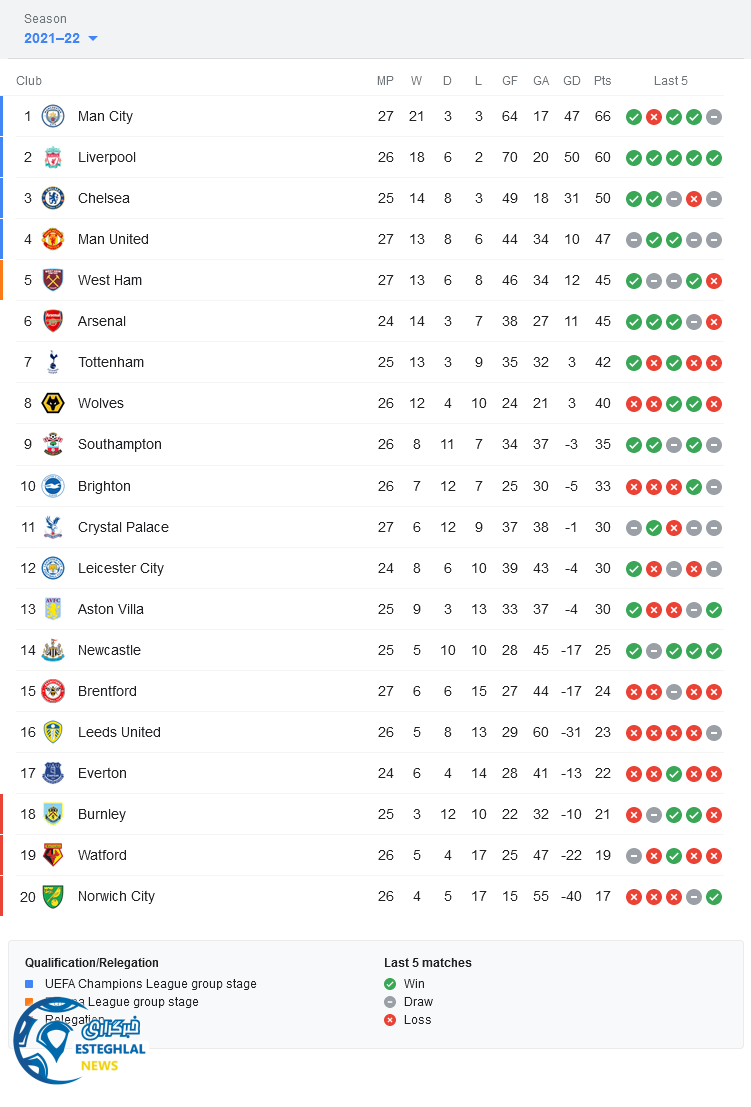This screenshot has width=751, height=1107.
Task: Click the Wolves club crest
Action: (x=53, y=403)
